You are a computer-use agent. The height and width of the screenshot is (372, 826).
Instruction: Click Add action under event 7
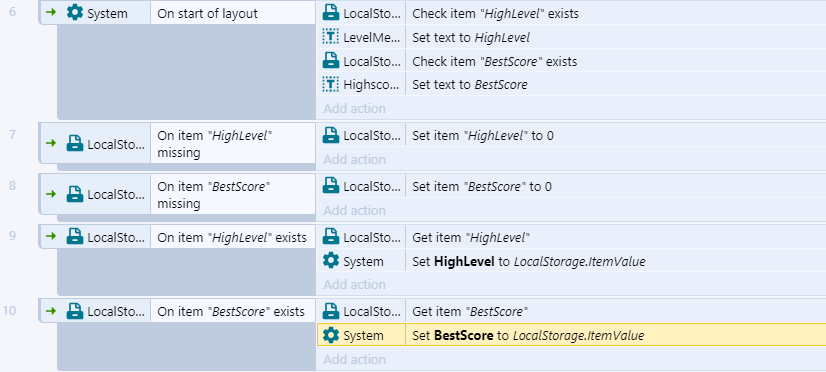(355, 159)
